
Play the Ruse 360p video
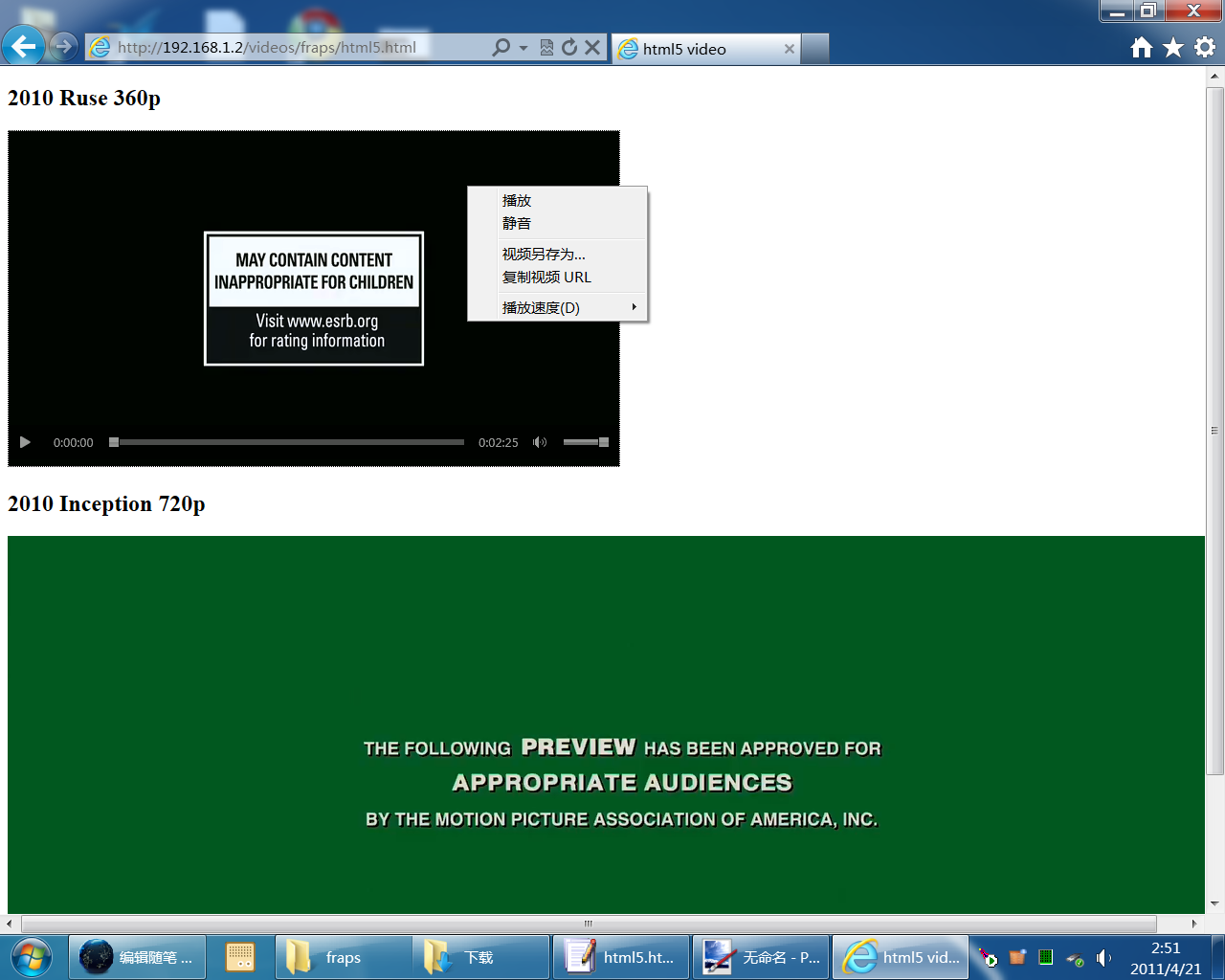[x=25, y=442]
